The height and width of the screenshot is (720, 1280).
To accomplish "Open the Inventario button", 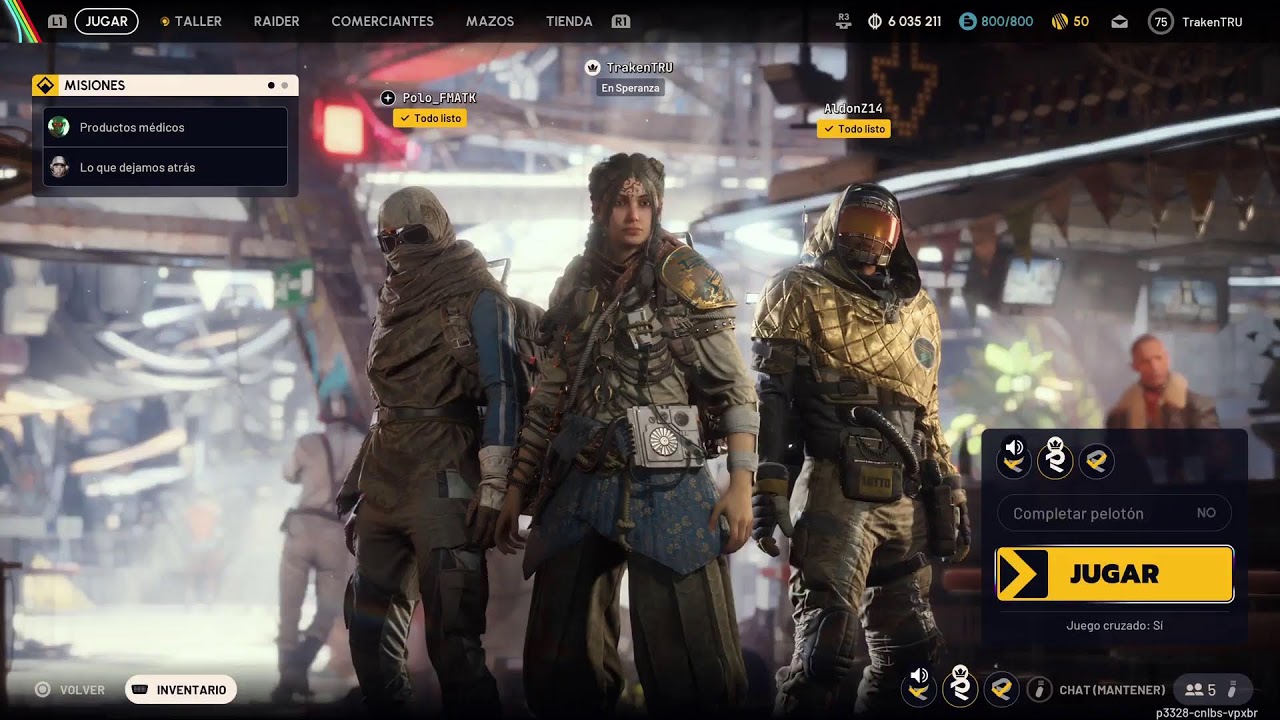I will pos(181,690).
